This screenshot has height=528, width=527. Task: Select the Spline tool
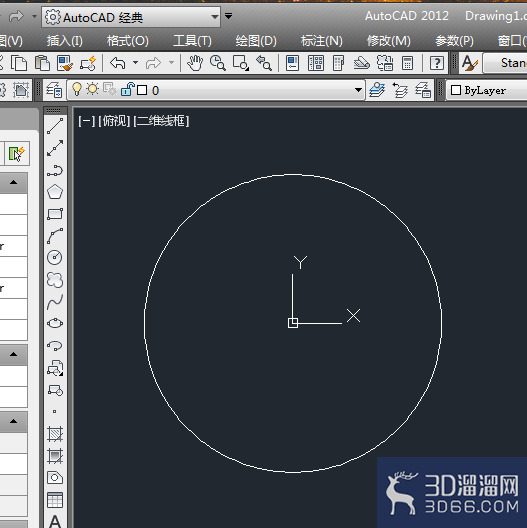tap(55, 302)
